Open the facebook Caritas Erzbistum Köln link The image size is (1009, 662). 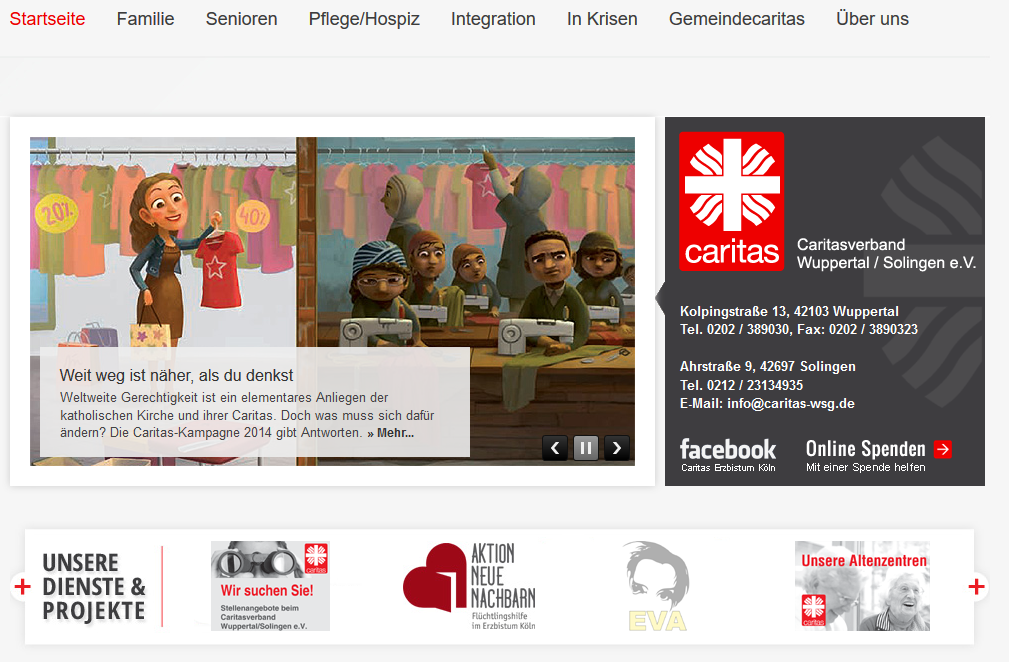tap(728, 455)
